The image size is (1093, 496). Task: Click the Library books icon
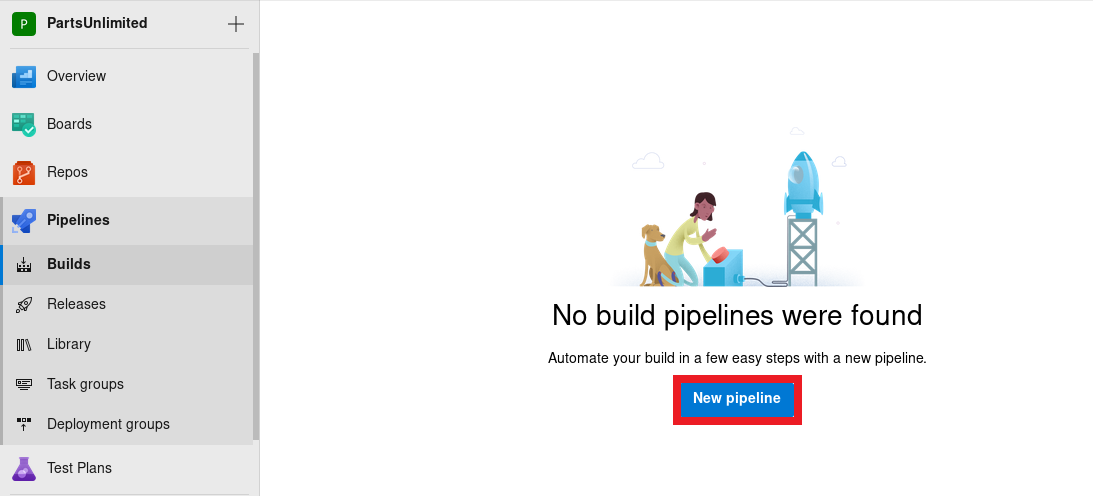(24, 344)
